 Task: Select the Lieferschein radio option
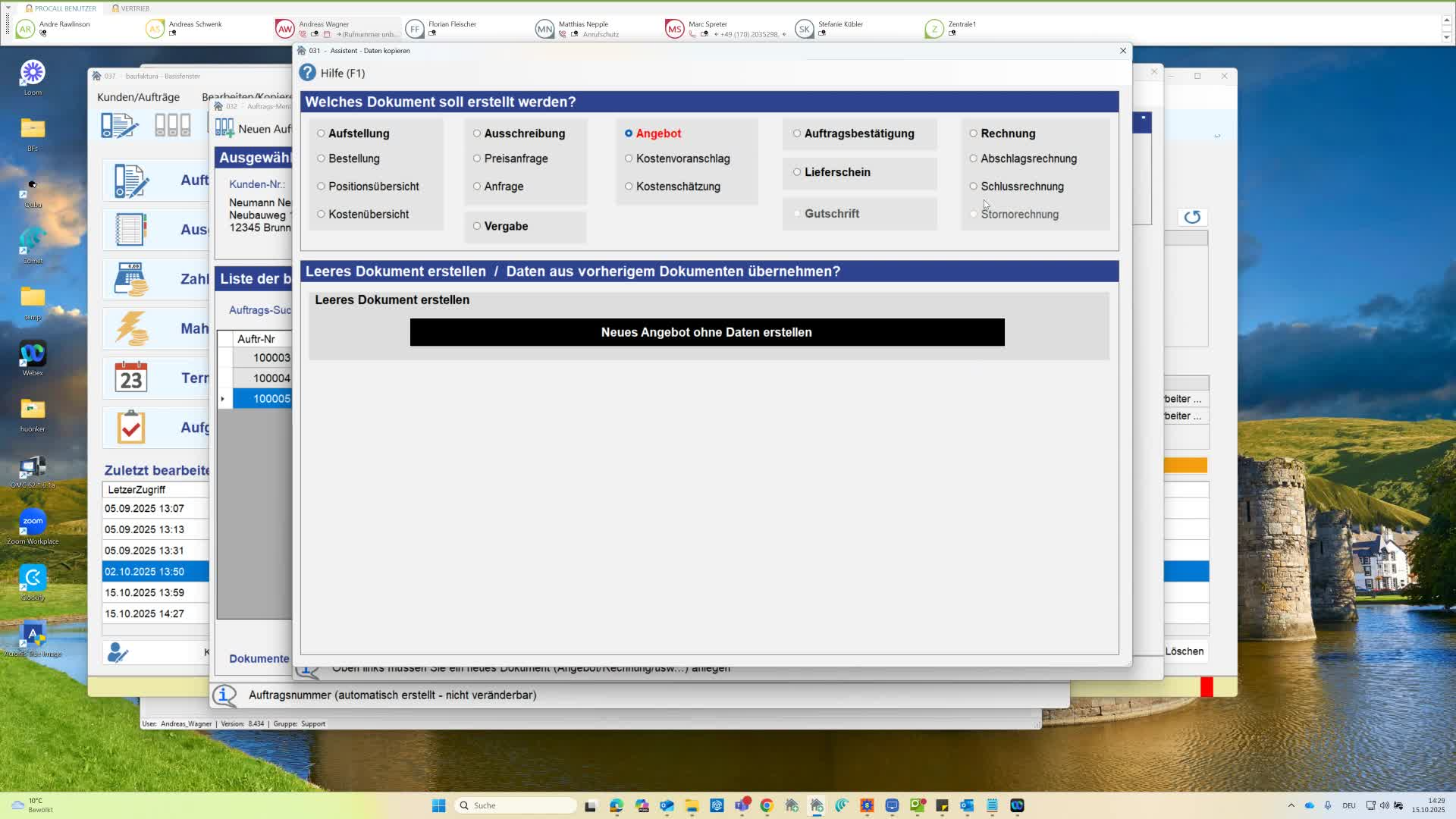coord(797,172)
